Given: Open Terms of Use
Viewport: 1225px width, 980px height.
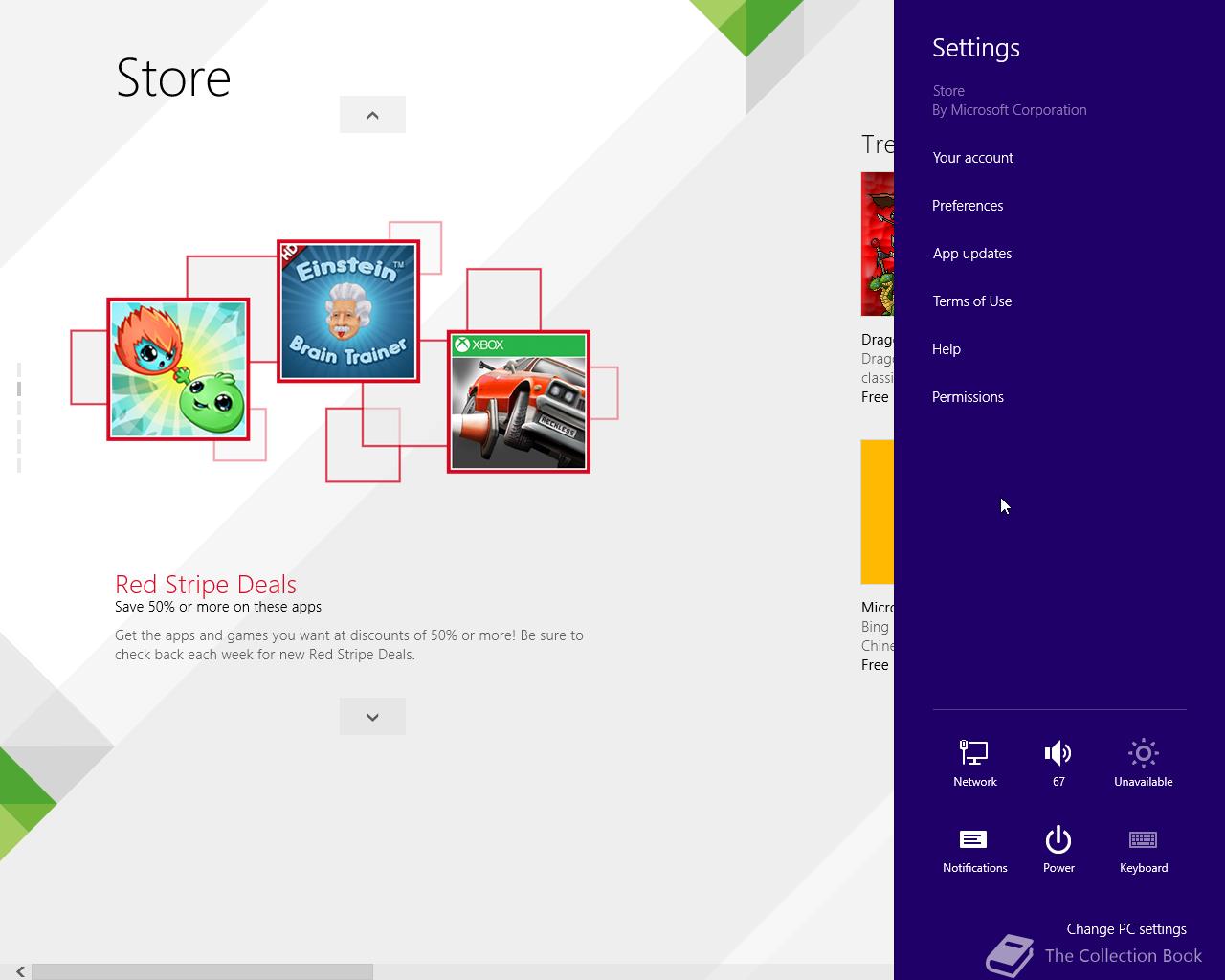Looking at the screenshot, I should click(972, 301).
